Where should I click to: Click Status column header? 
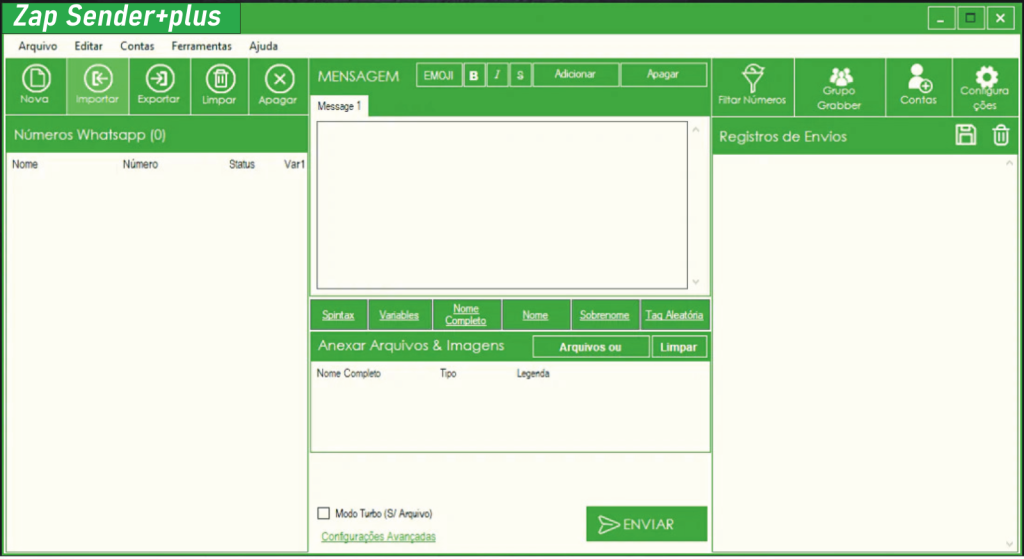coord(242,165)
